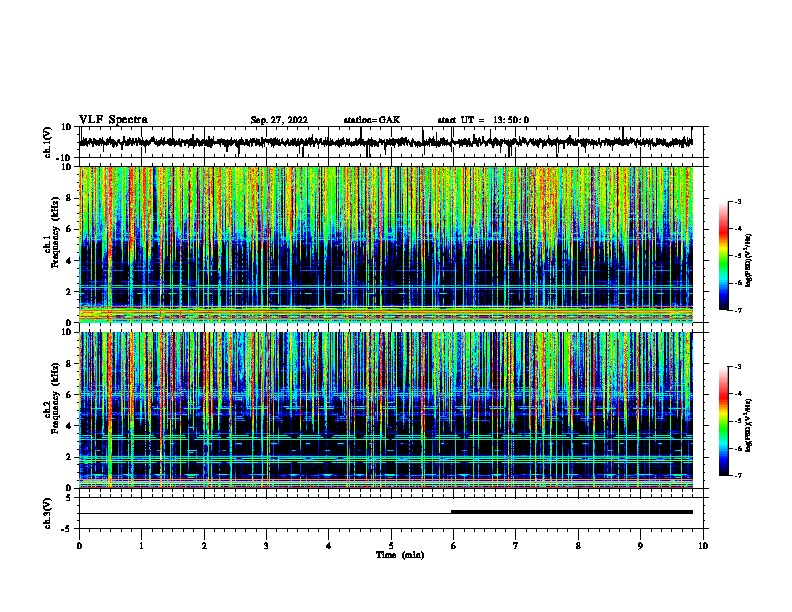Click the time axis tick label "3"
Image resolution: width=792 pixels, height=612 pixels.
tap(266, 546)
